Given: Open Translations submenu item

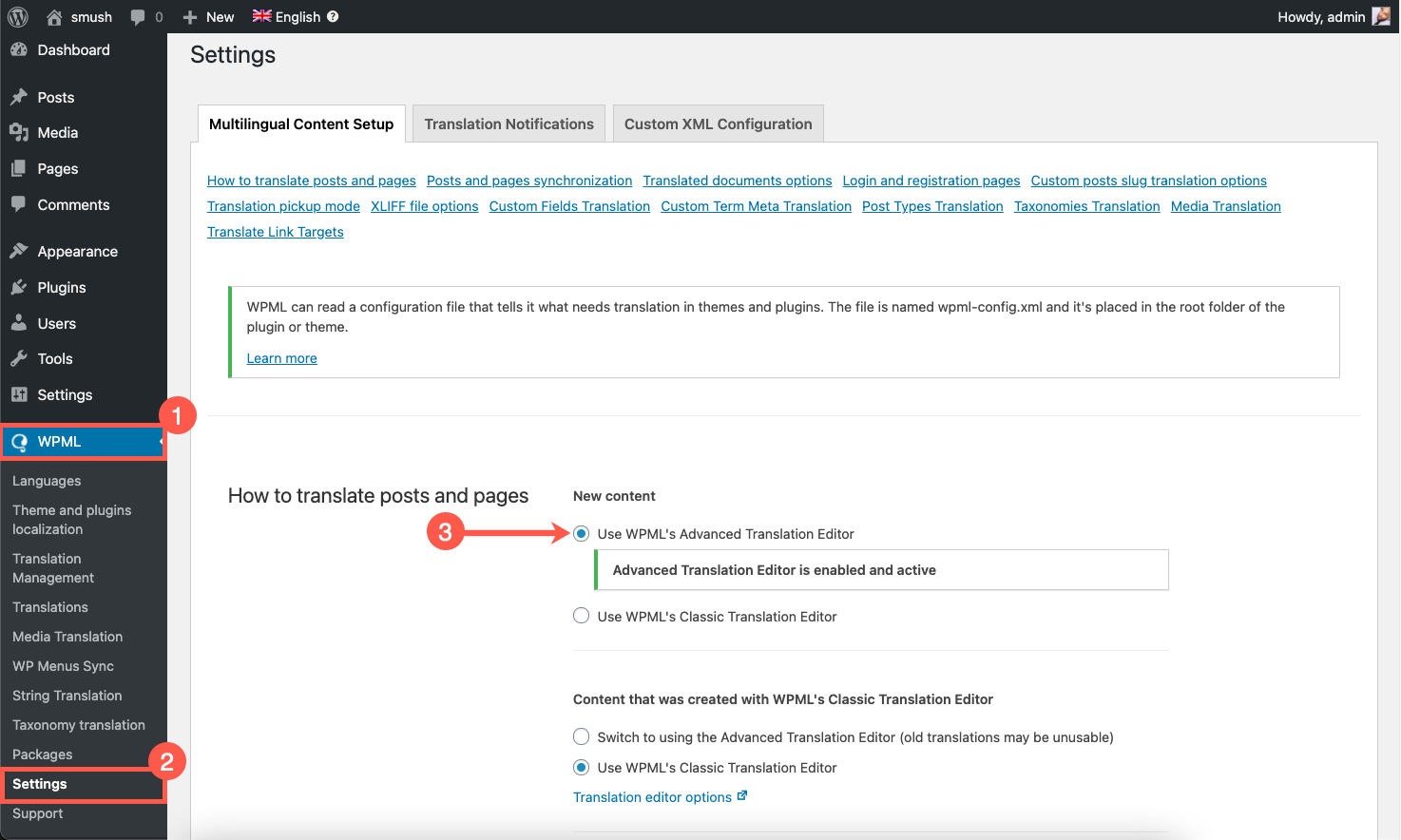Looking at the screenshot, I should pos(50,607).
